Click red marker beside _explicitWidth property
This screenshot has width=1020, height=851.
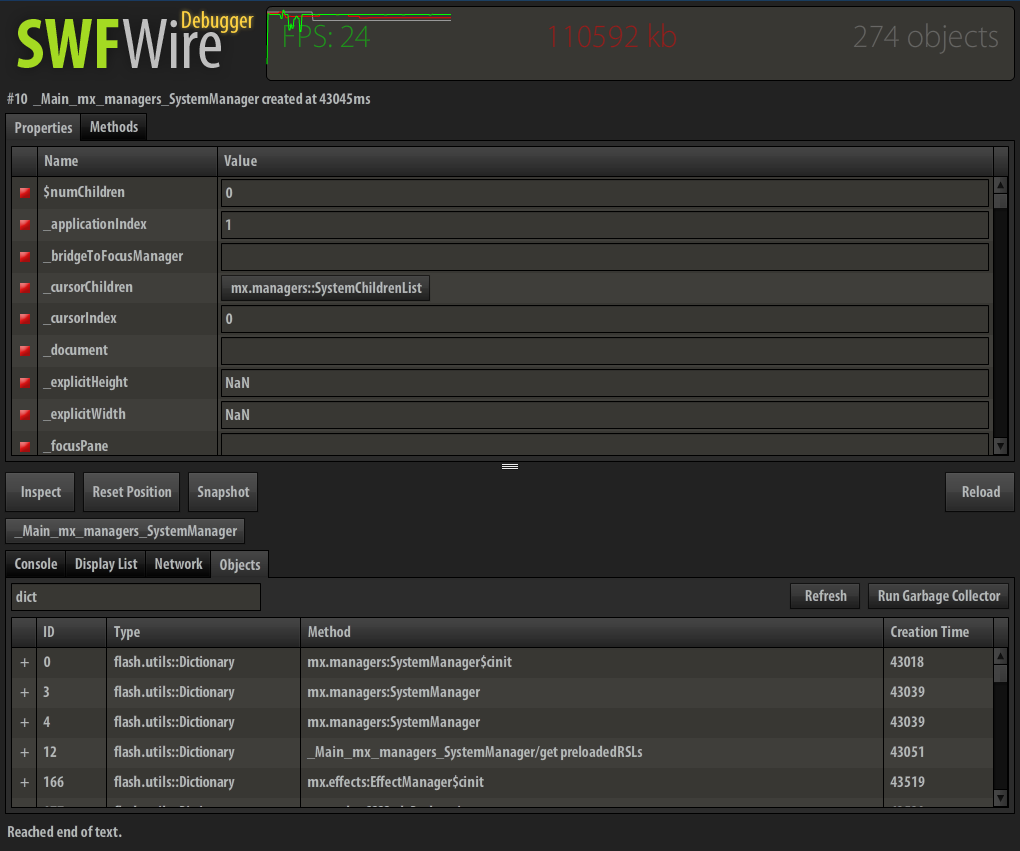point(25,414)
